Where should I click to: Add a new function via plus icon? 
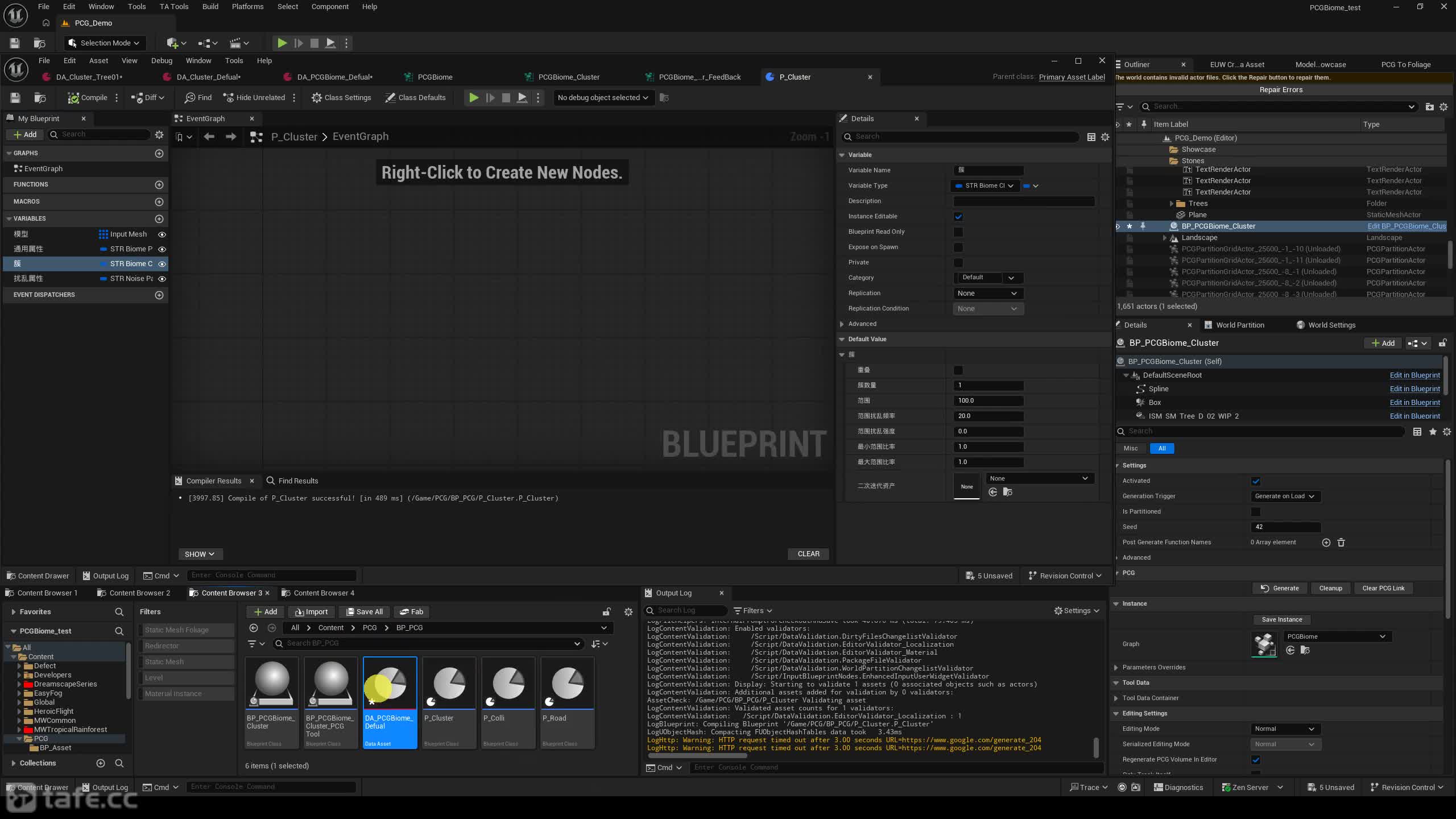(x=159, y=185)
